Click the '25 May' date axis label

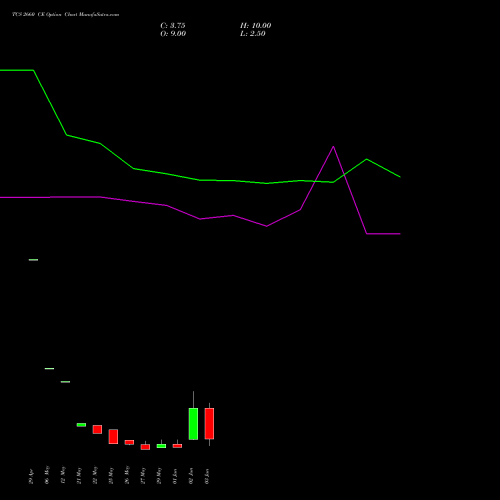pyautogui.click(x=111, y=475)
